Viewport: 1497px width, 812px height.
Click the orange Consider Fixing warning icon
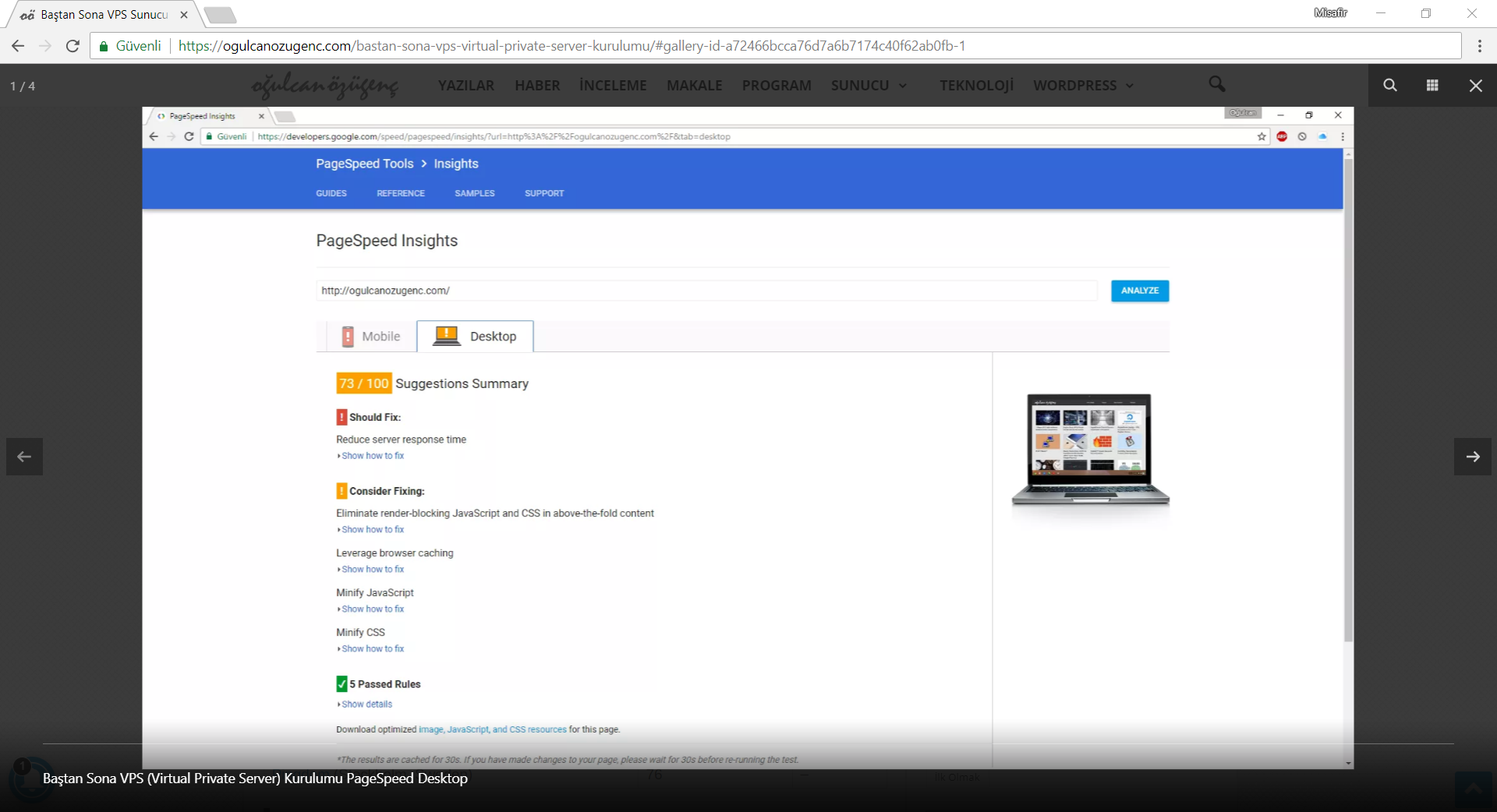pos(342,491)
